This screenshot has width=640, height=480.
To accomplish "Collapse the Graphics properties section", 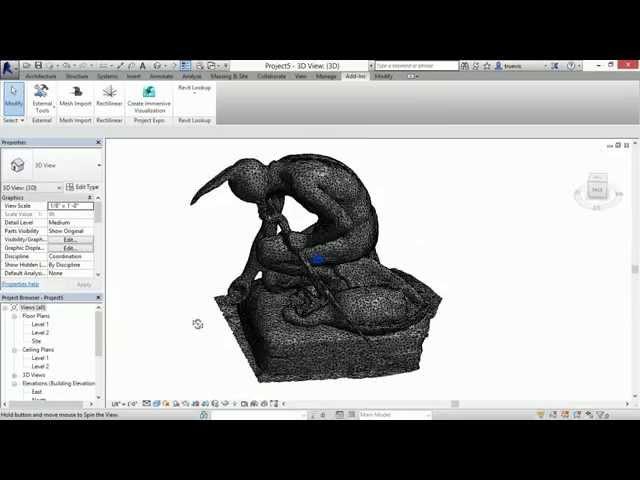I will click(90, 198).
